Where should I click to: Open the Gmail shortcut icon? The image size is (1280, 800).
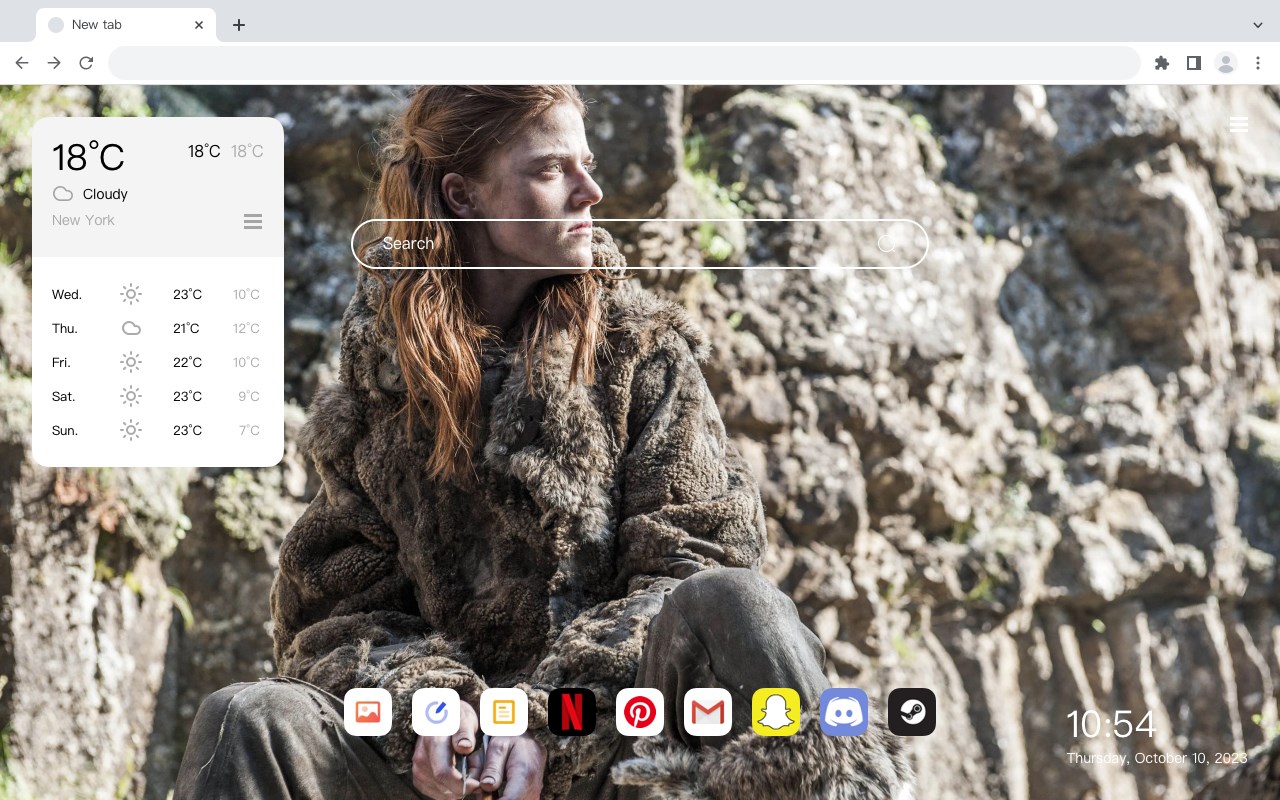[x=708, y=712]
